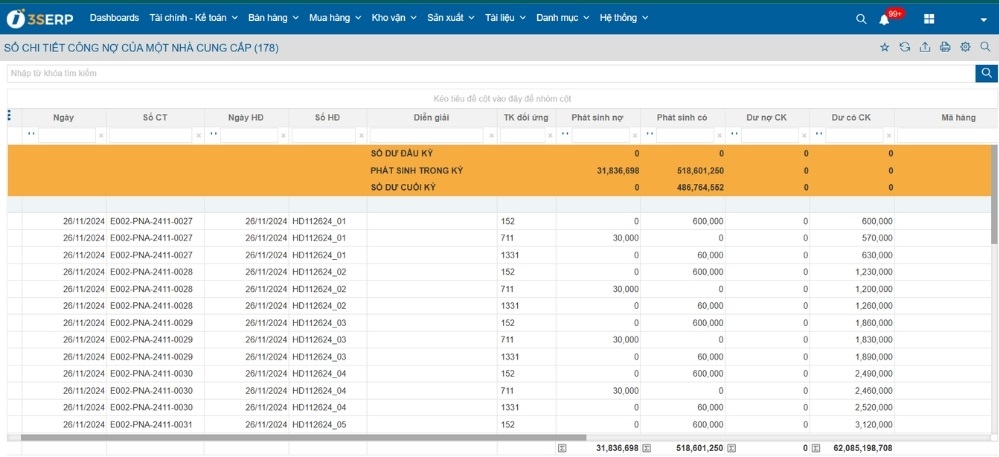Open the notifications bell
Image resolution: width=999 pixels, height=457 pixels.
coord(884,19)
